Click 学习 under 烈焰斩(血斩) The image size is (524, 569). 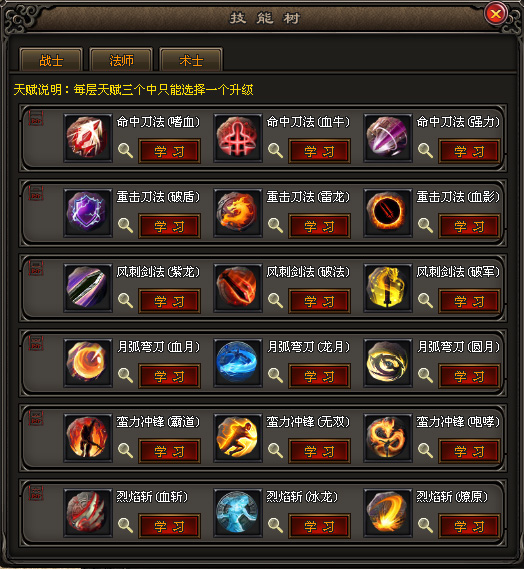pyautogui.click(x=169, y=526)
